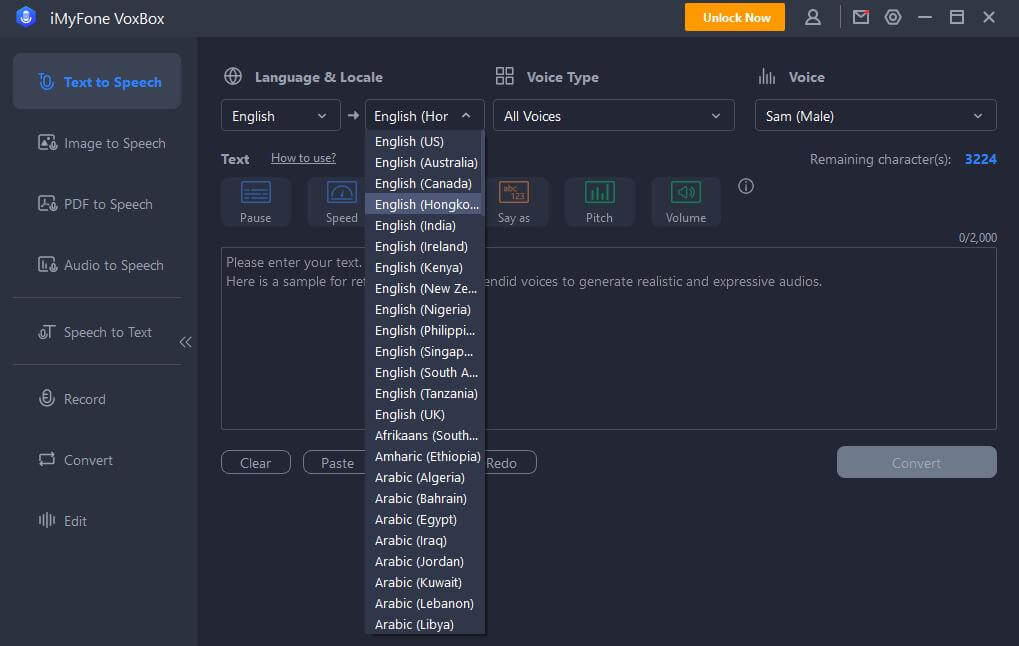Click the remaining characters count 3224
1019x646 pixels.
coord(981,159)
